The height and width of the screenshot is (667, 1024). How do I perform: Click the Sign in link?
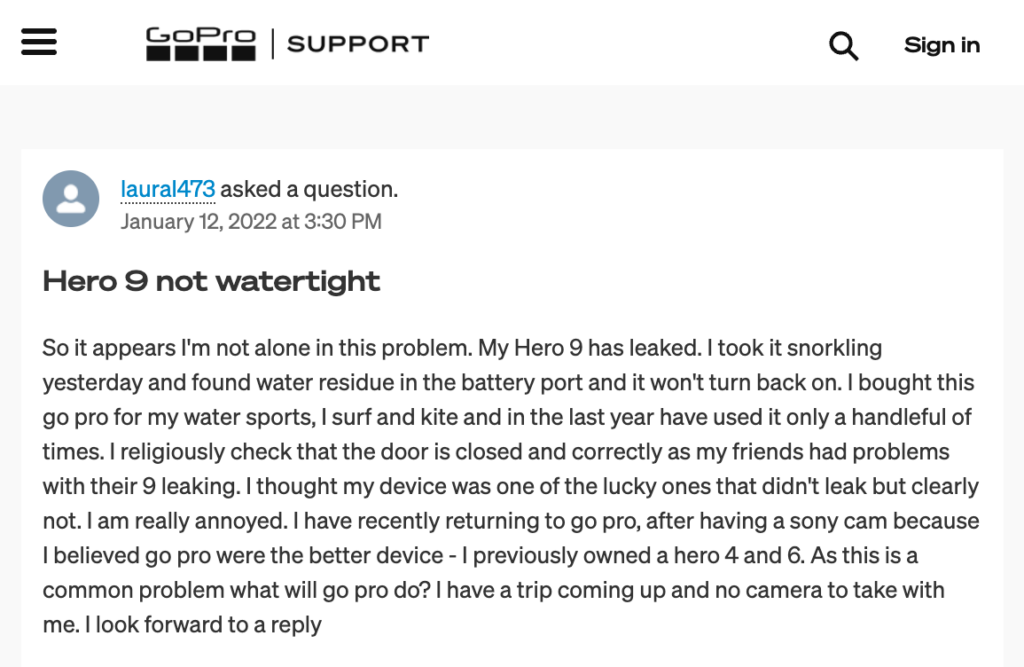(941, 45)
